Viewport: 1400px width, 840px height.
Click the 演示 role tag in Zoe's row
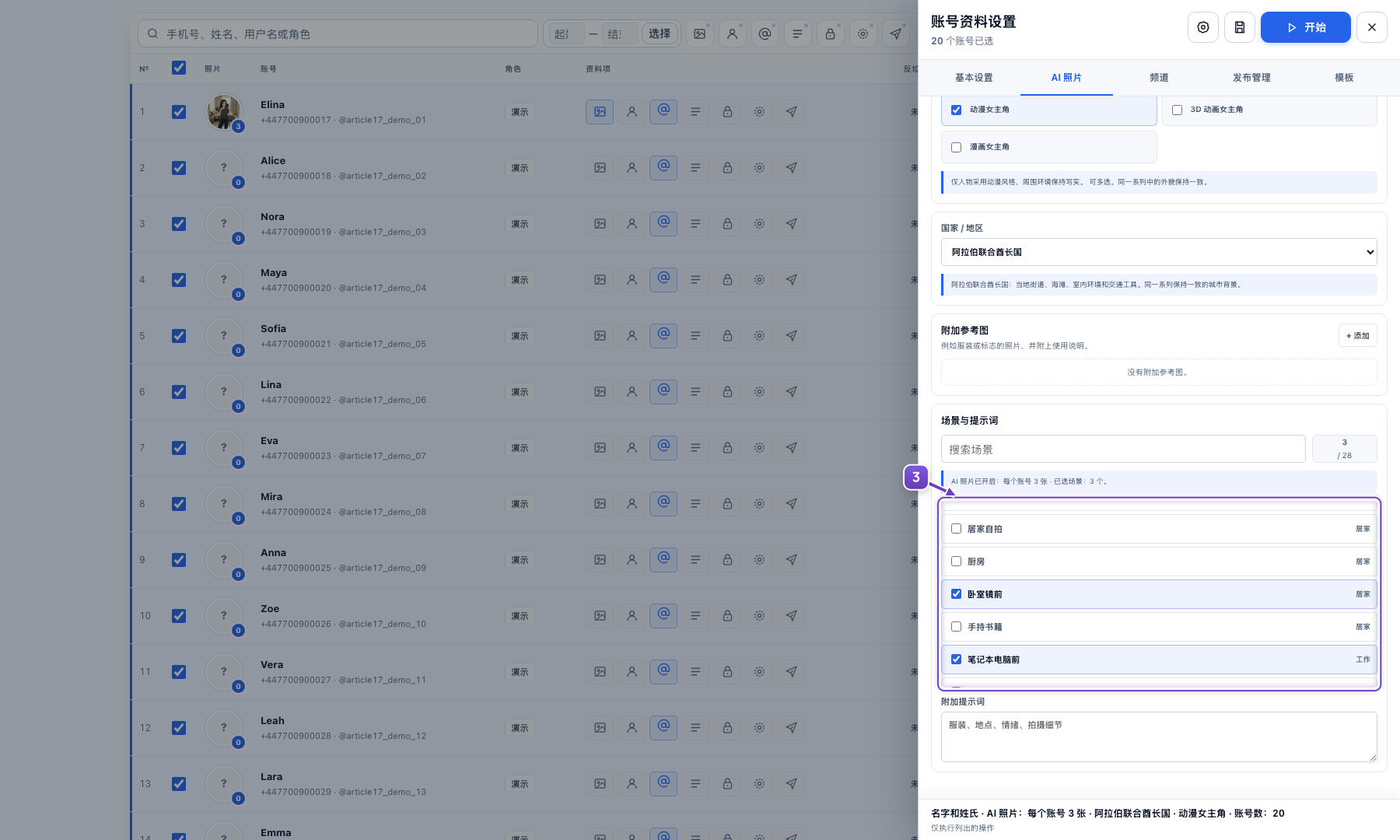tap(520, 616)
